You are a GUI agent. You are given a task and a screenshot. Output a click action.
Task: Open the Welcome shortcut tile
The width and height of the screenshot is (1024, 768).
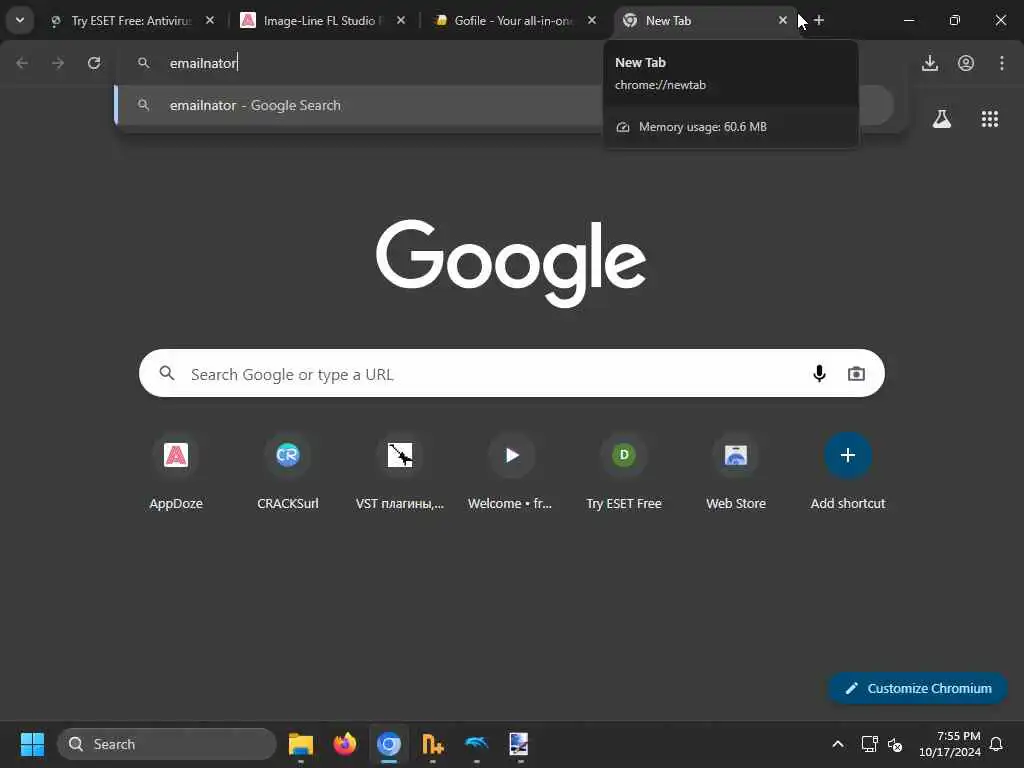pos(511,472)
